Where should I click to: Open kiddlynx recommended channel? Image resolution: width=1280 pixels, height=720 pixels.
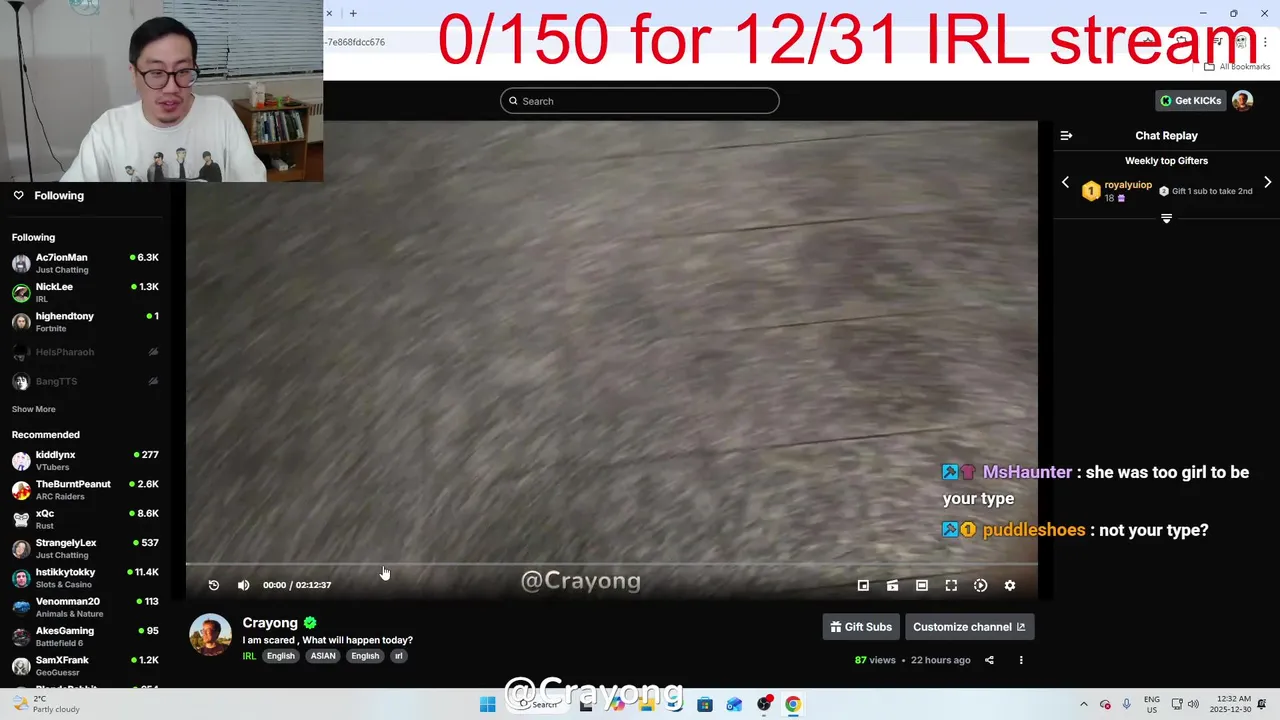[85, 460]
